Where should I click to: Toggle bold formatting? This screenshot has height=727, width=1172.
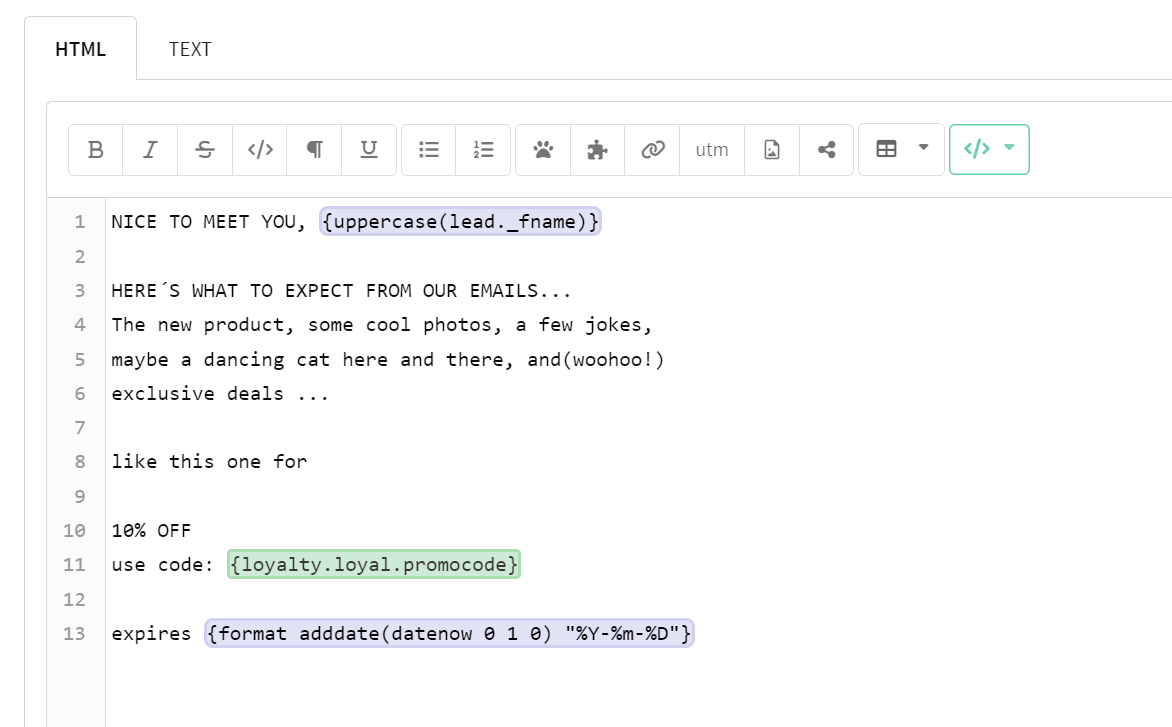(x=96, y=149)
